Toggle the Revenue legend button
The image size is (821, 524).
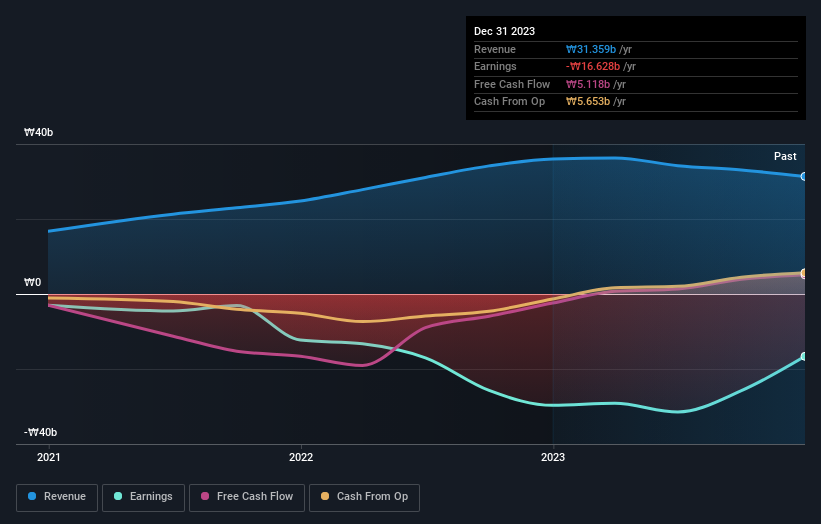coord(57,497)
